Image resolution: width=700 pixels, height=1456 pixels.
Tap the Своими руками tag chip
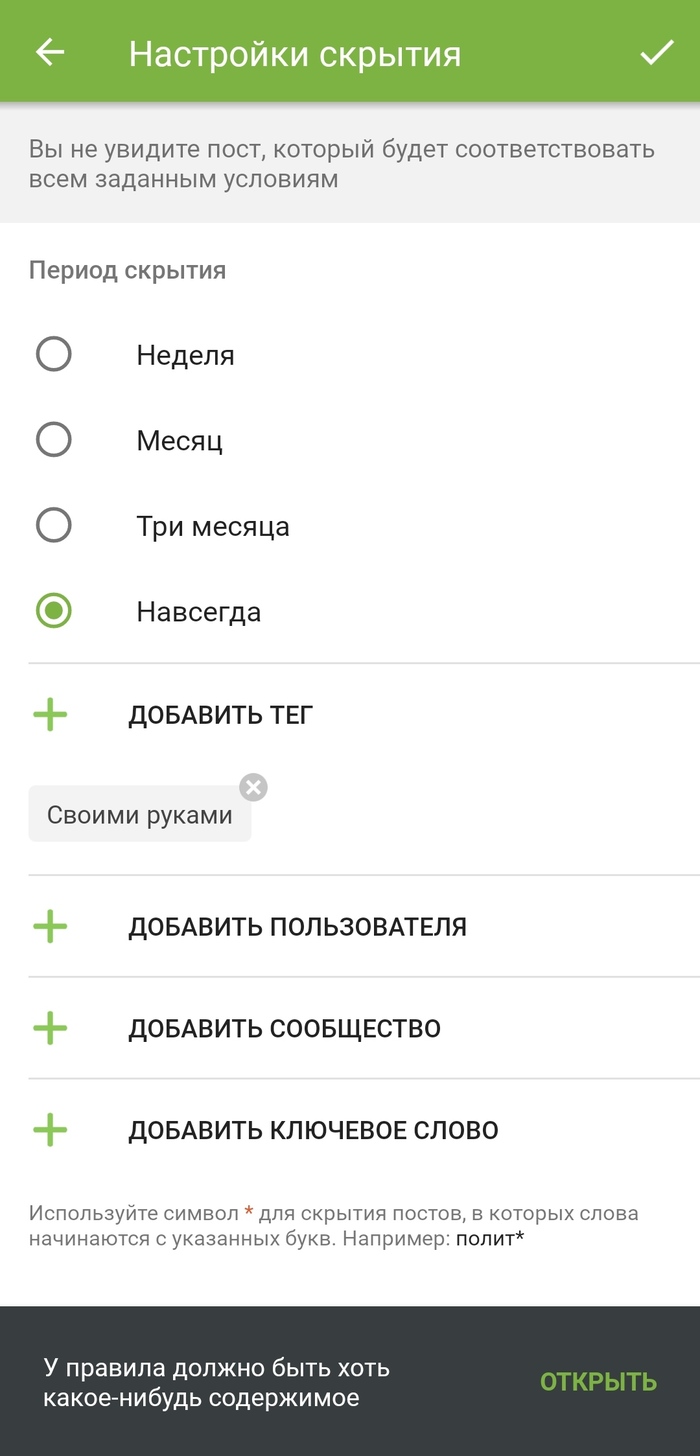coord(139,815)
